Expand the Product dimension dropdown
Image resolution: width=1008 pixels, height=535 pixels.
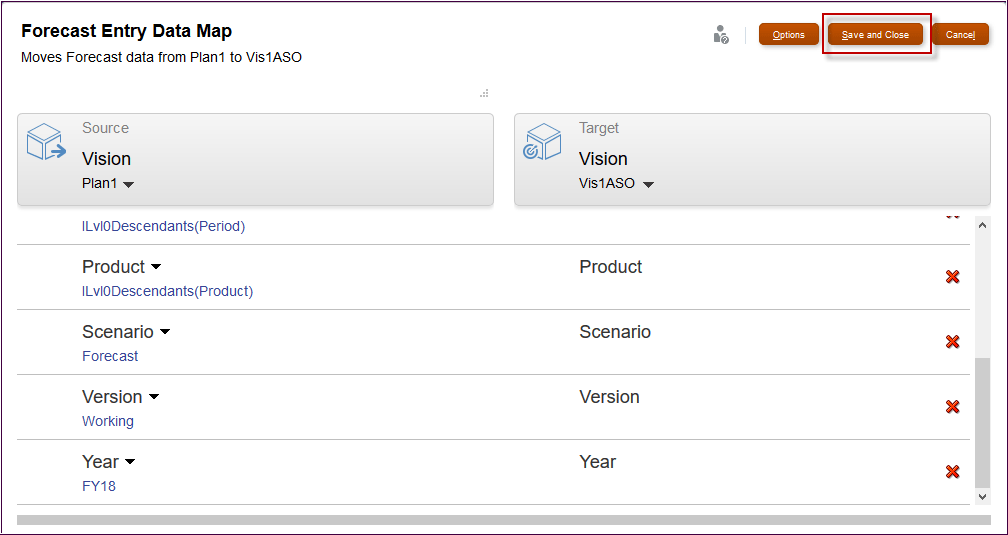pos(156,267)
